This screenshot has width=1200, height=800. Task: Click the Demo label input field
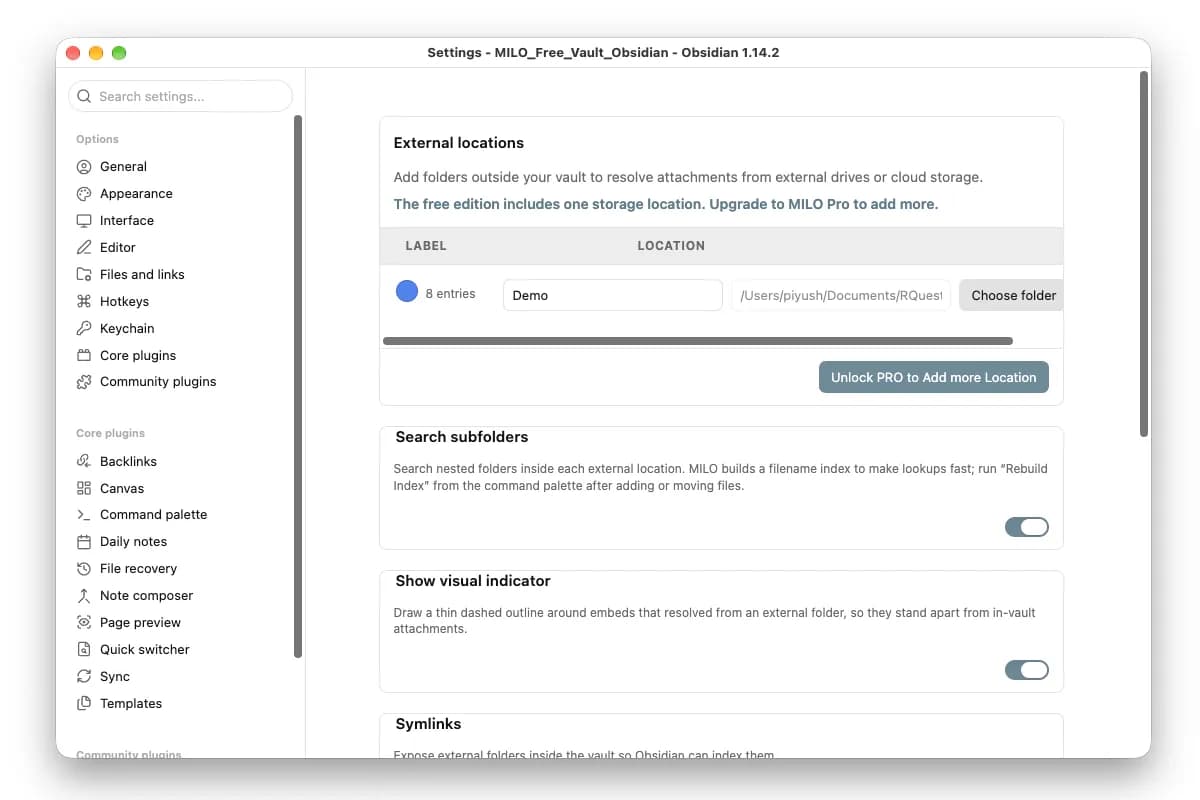(613, 295)
